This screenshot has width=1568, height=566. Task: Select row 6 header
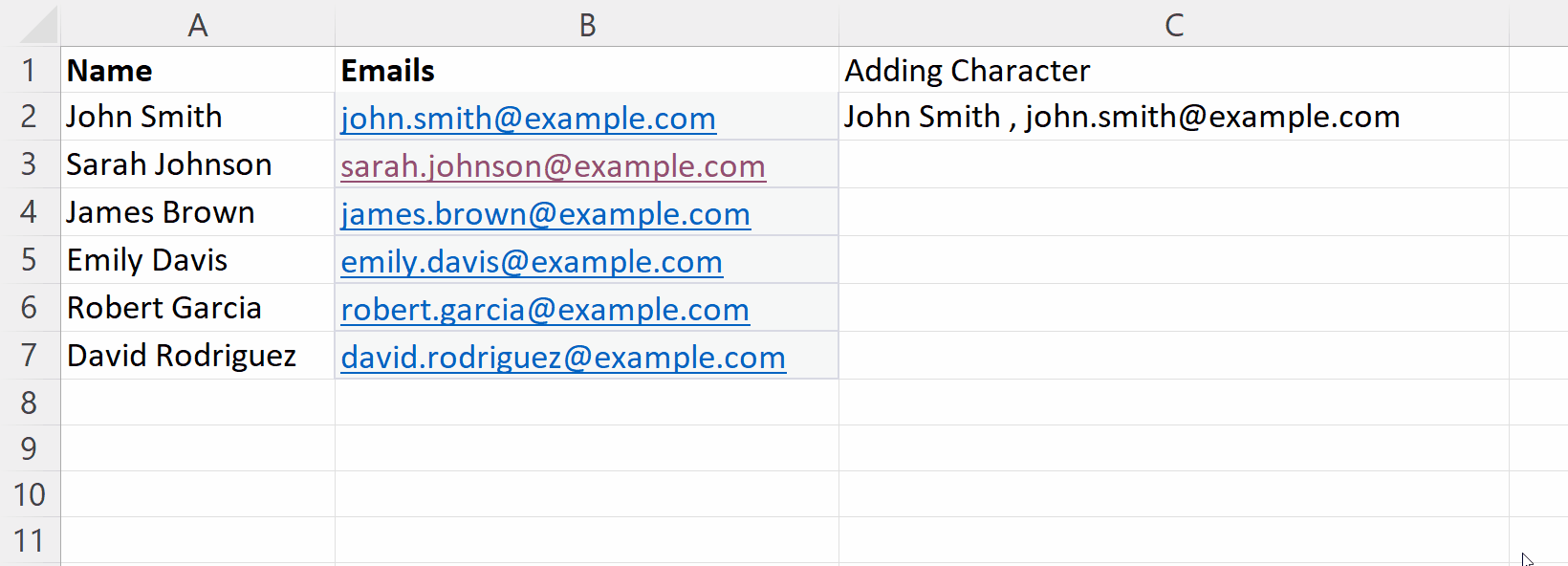[x=30, y=308]
